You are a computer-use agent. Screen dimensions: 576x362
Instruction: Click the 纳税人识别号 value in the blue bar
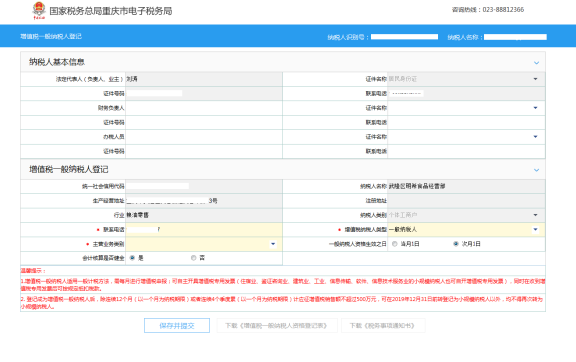coord(404,37)
